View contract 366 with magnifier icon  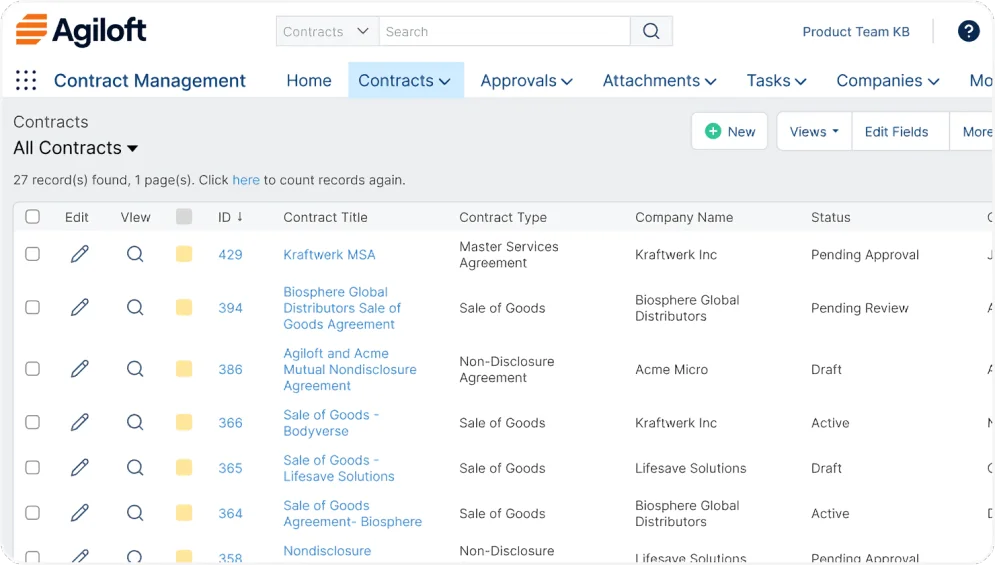(135, 422)
